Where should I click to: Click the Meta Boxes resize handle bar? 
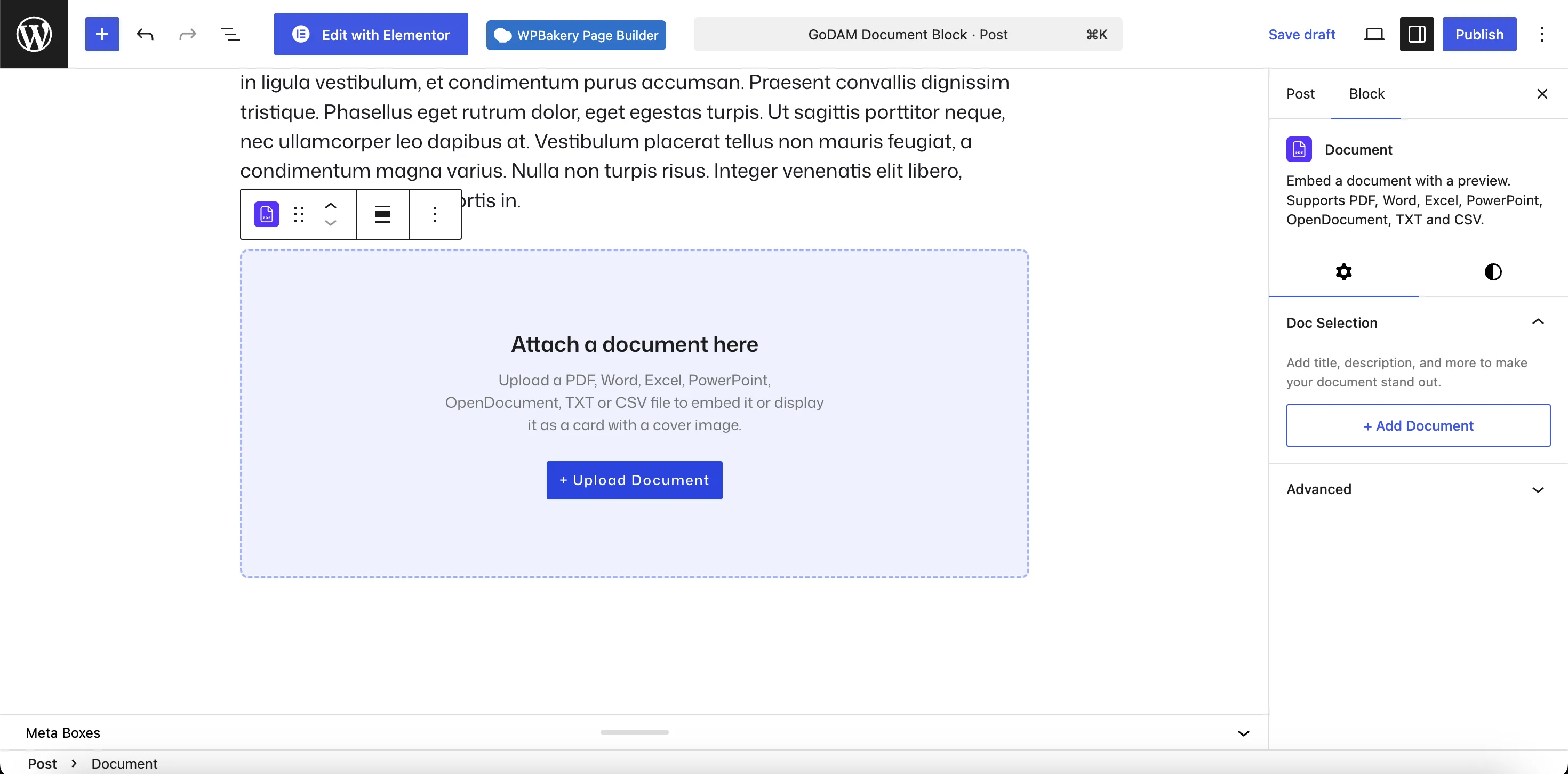pyautogui.click(x=634, y=732)
